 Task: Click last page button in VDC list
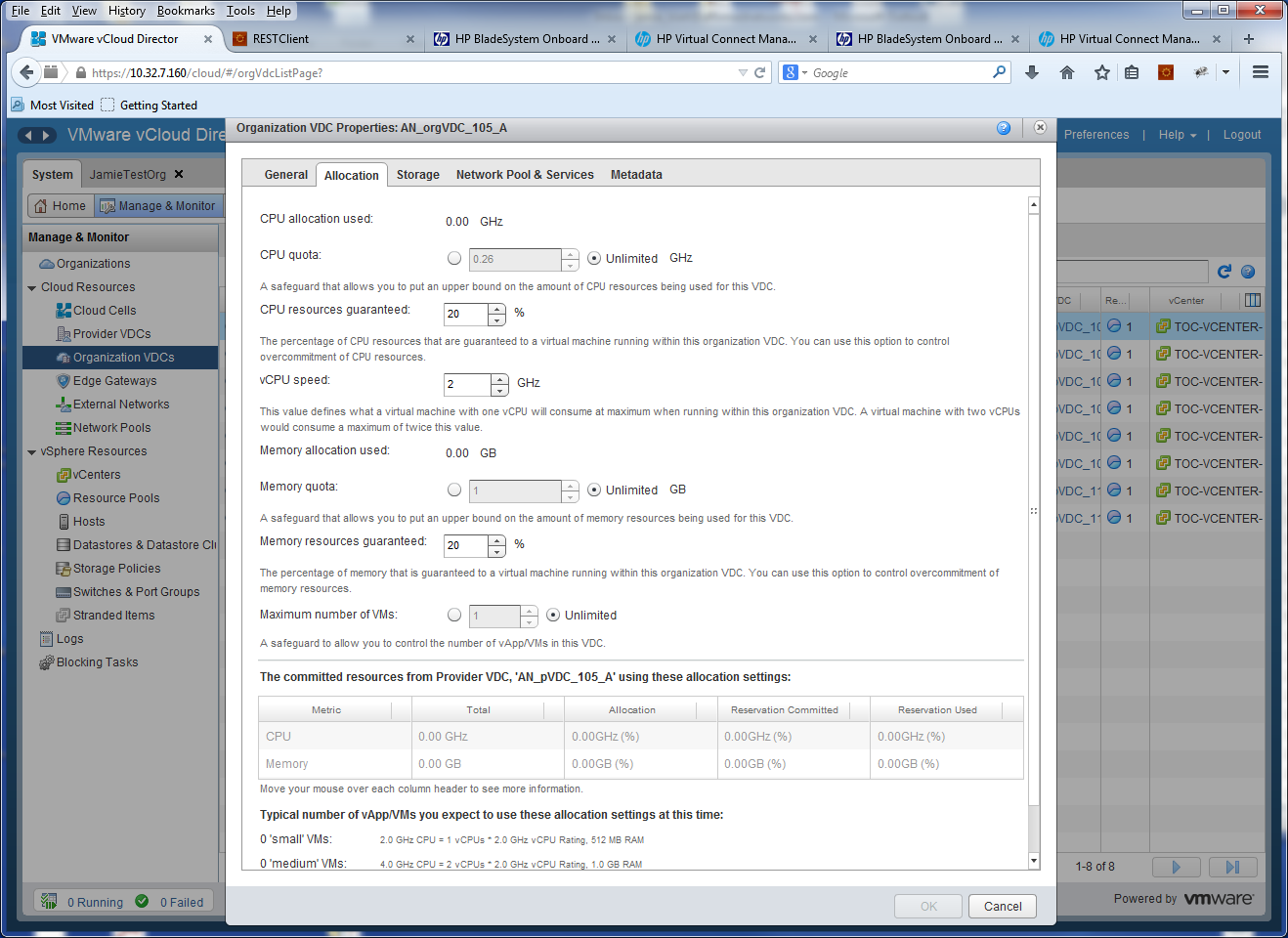coord(1232,867)
